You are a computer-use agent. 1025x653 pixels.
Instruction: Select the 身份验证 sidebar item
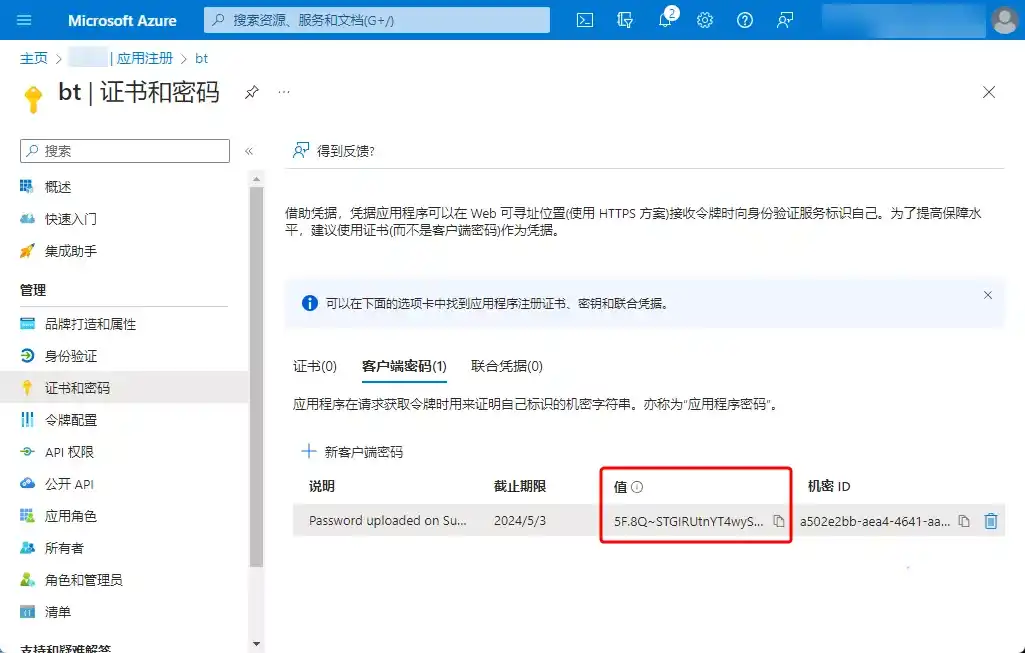pyautogui.click(x=72, y=355)
